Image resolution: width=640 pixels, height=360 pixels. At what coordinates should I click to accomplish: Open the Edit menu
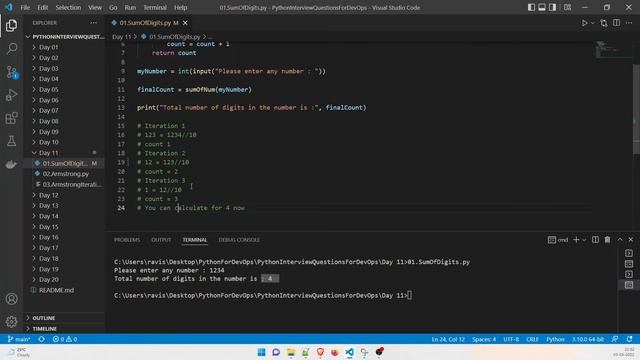coord(42,7)
